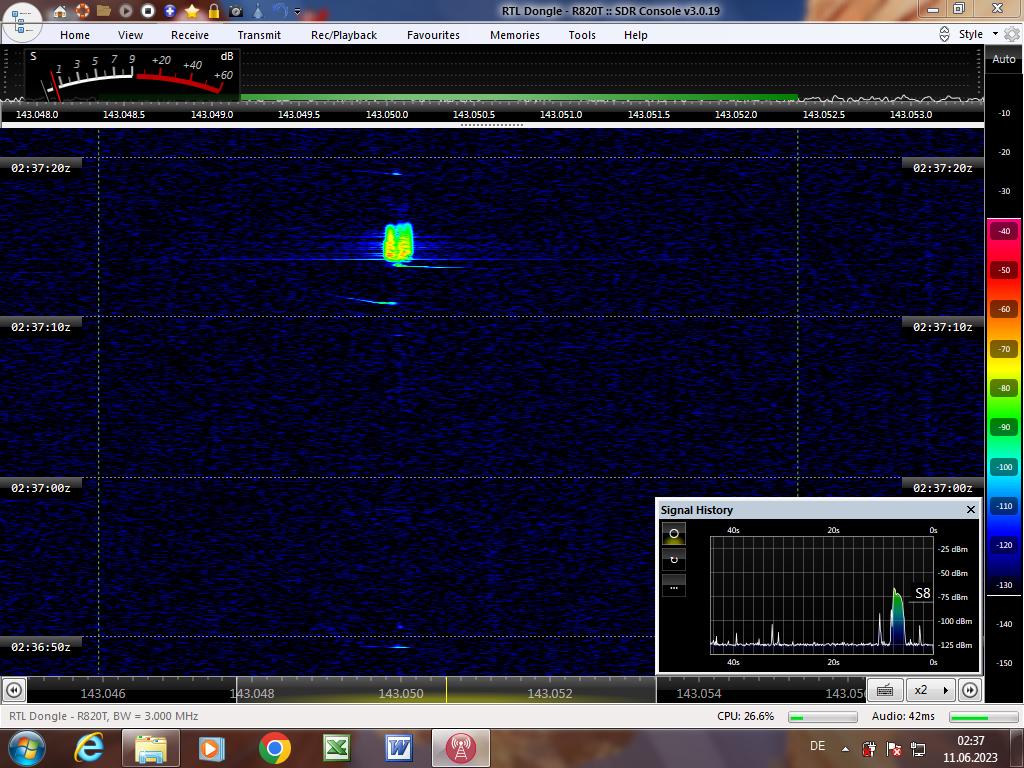The width and height of the screenshot is (1024, 768).
Task: Click the S-meter signal strength gauge
Action: (x=133, y=75)
